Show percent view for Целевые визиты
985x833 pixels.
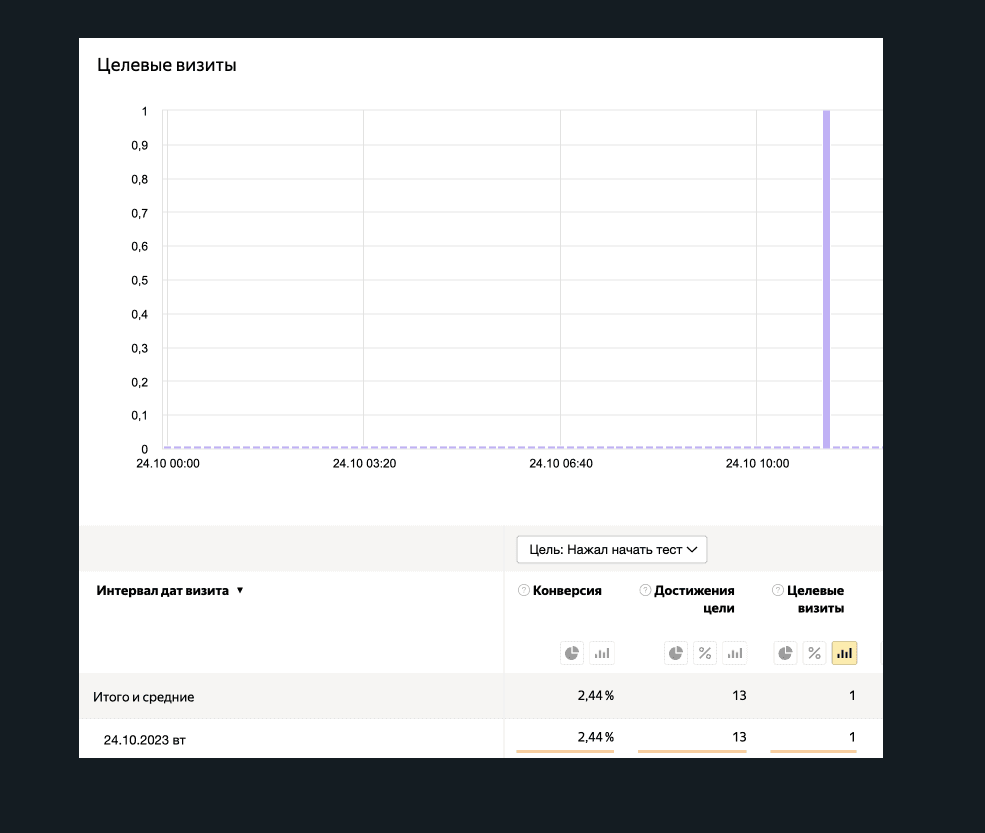(815, 653)
